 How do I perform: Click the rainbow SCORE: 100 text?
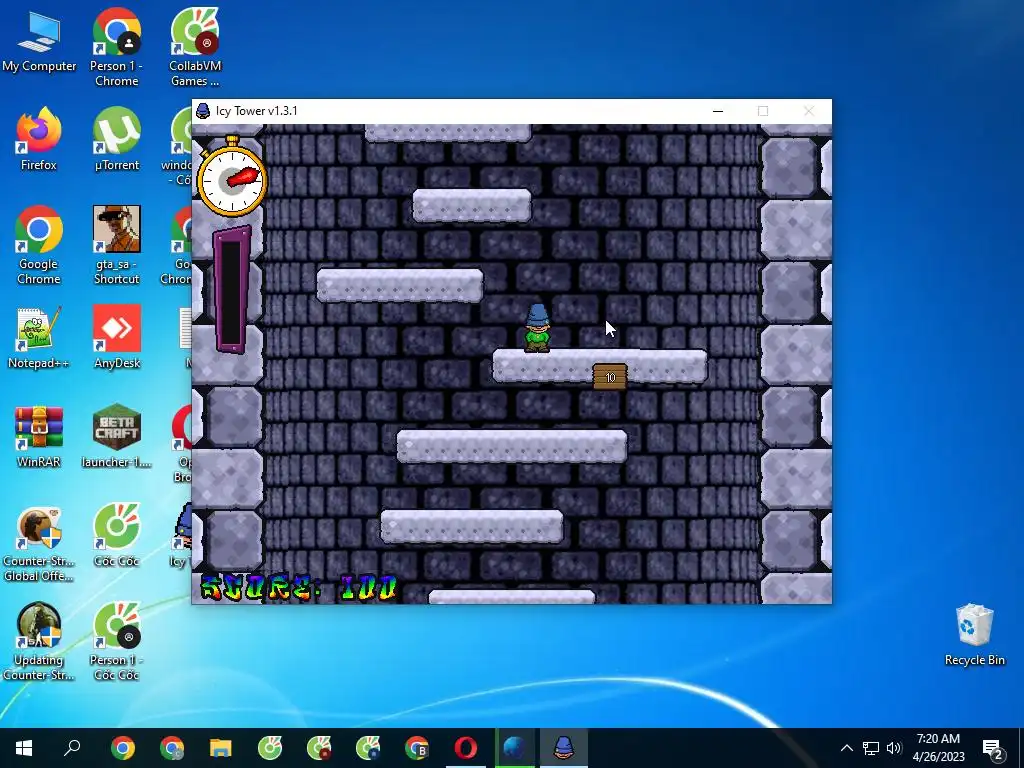[299, 588]
